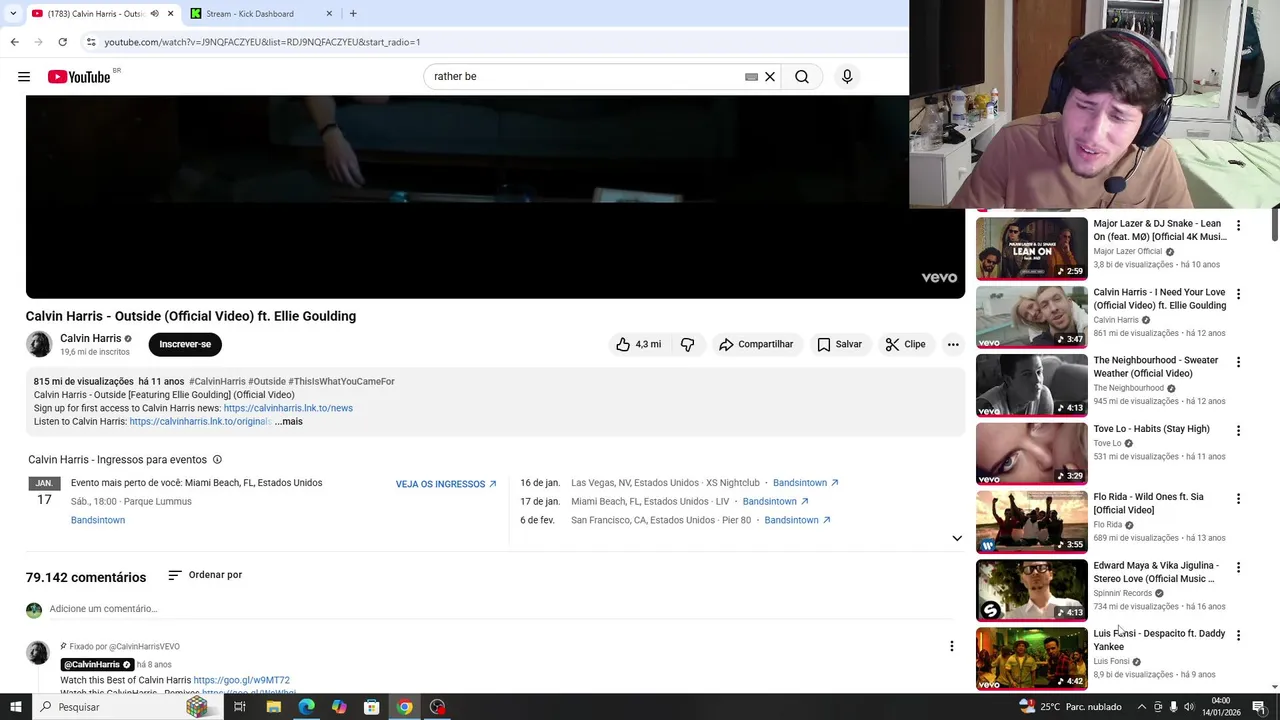Screen dimensions: 1280x720
Task: Open the on-screen keyboard icon in search
Action: click(751, 77)
